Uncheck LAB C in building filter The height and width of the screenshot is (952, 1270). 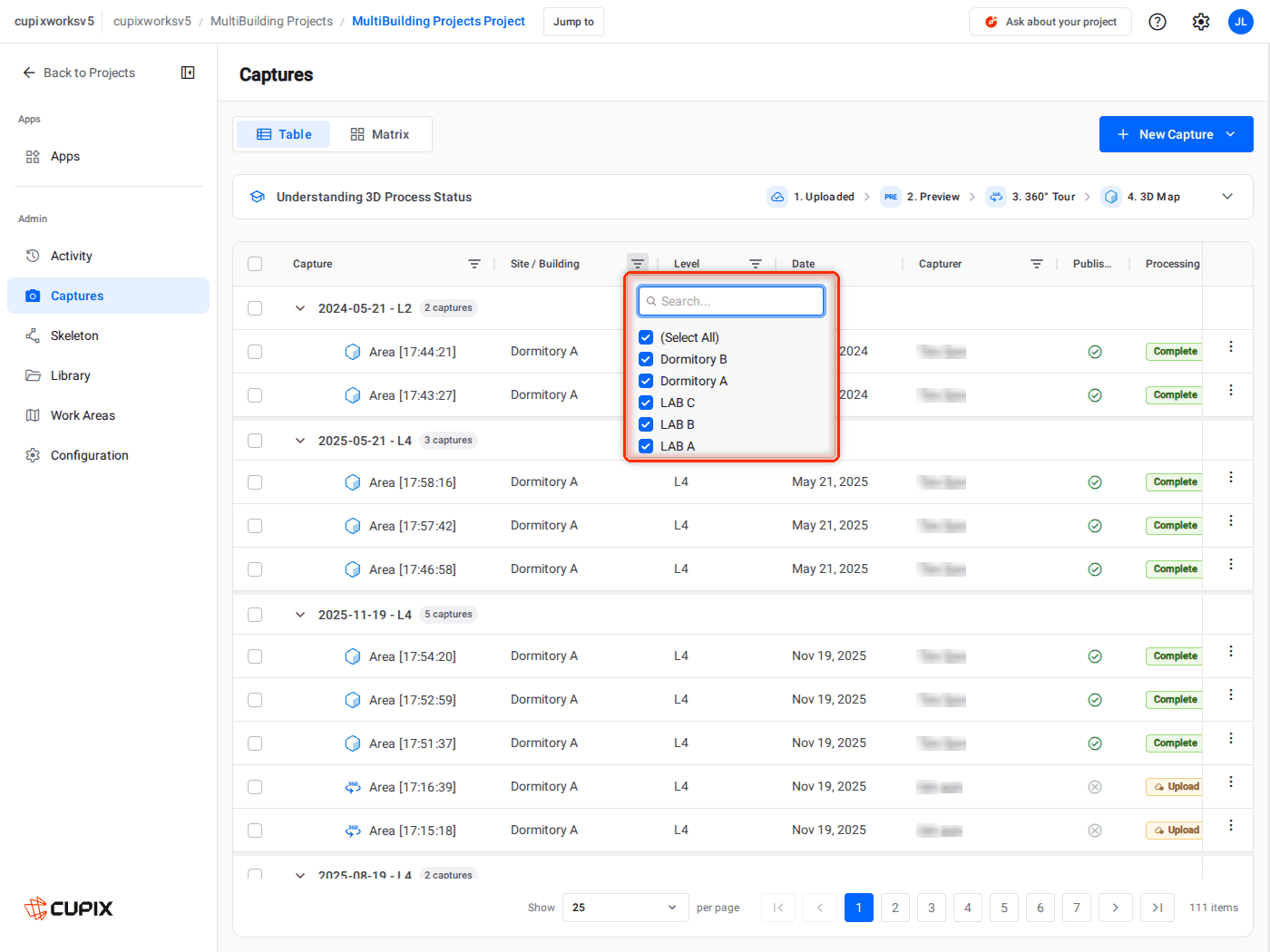pos(646,403)
